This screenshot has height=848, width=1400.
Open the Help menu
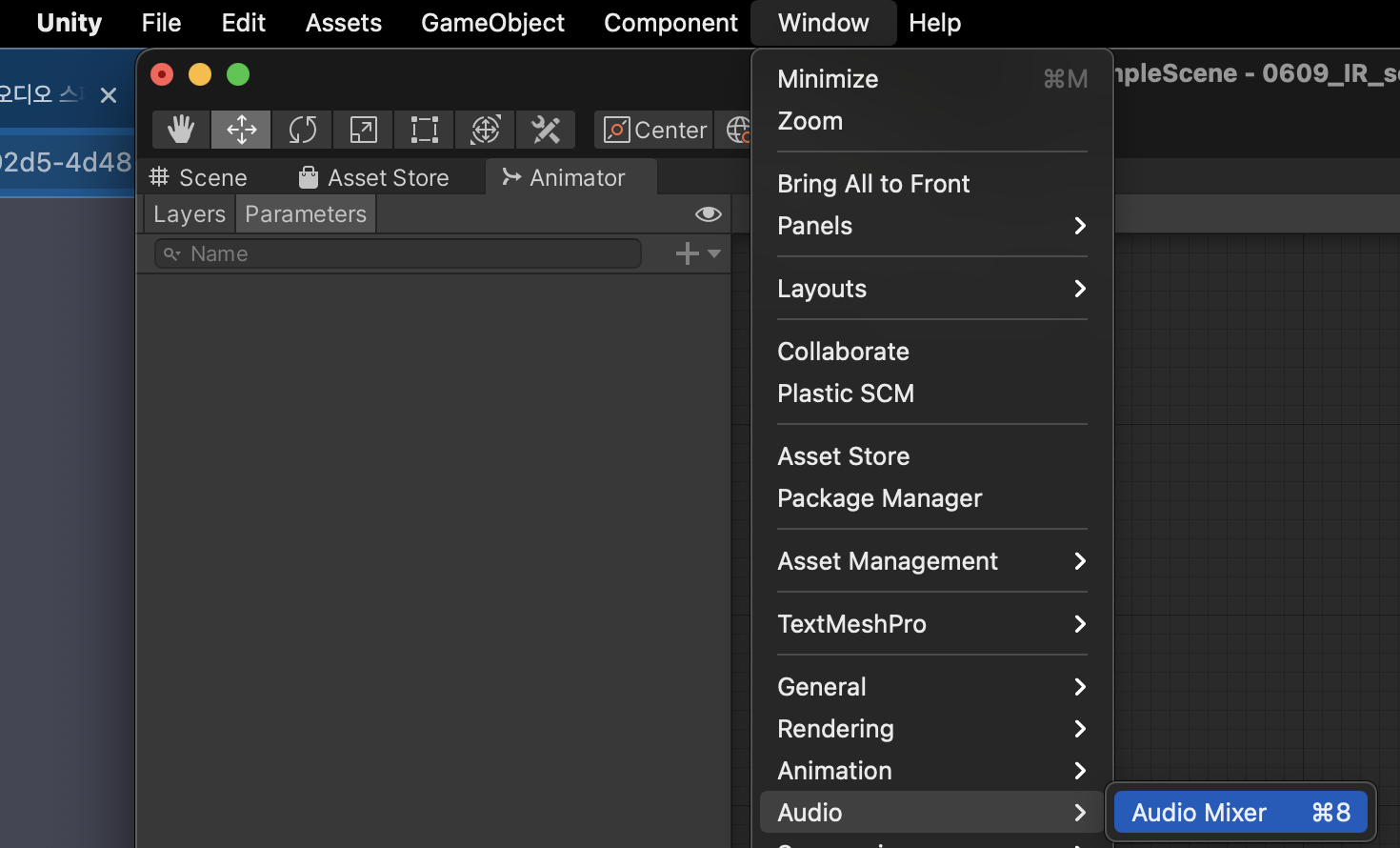[x=934, y=23]
